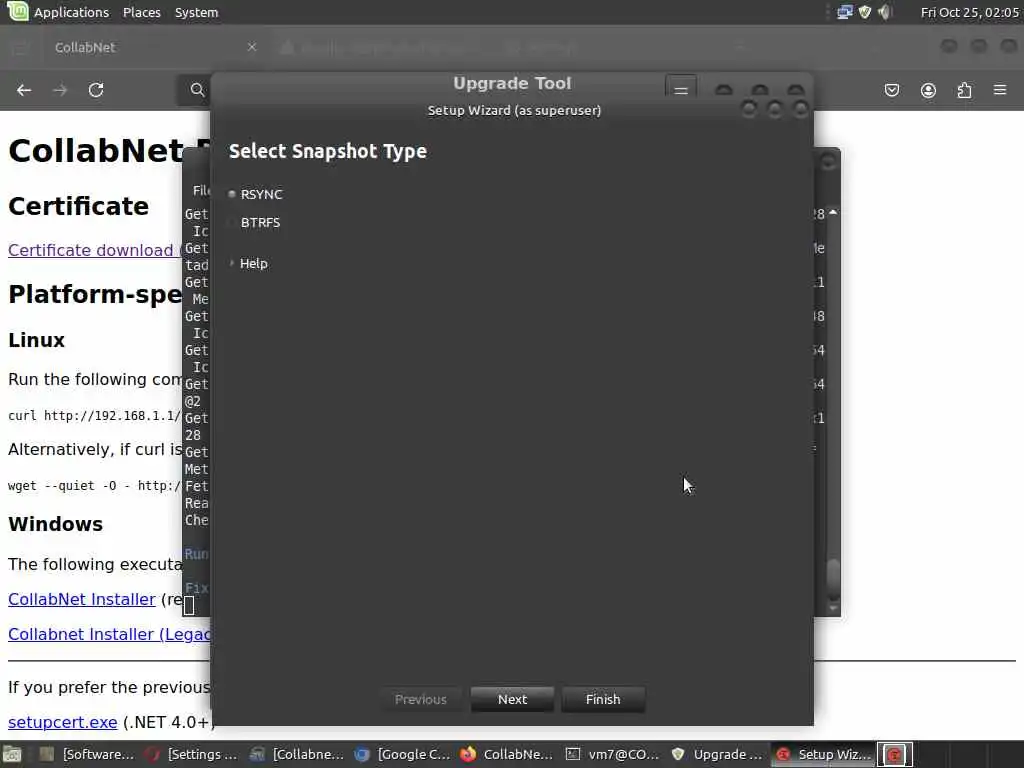
Task: Open the Places menu
Action: click(142, 12)
